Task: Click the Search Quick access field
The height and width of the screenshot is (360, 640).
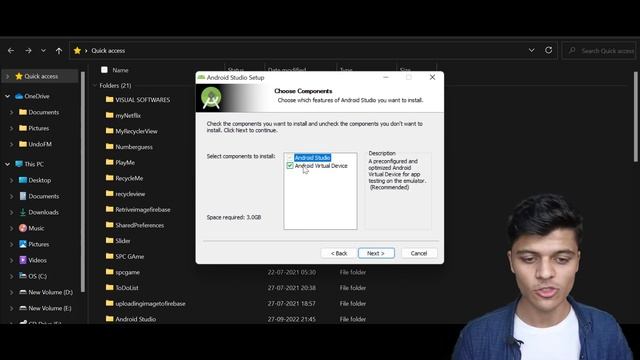Action: [599, 51]
